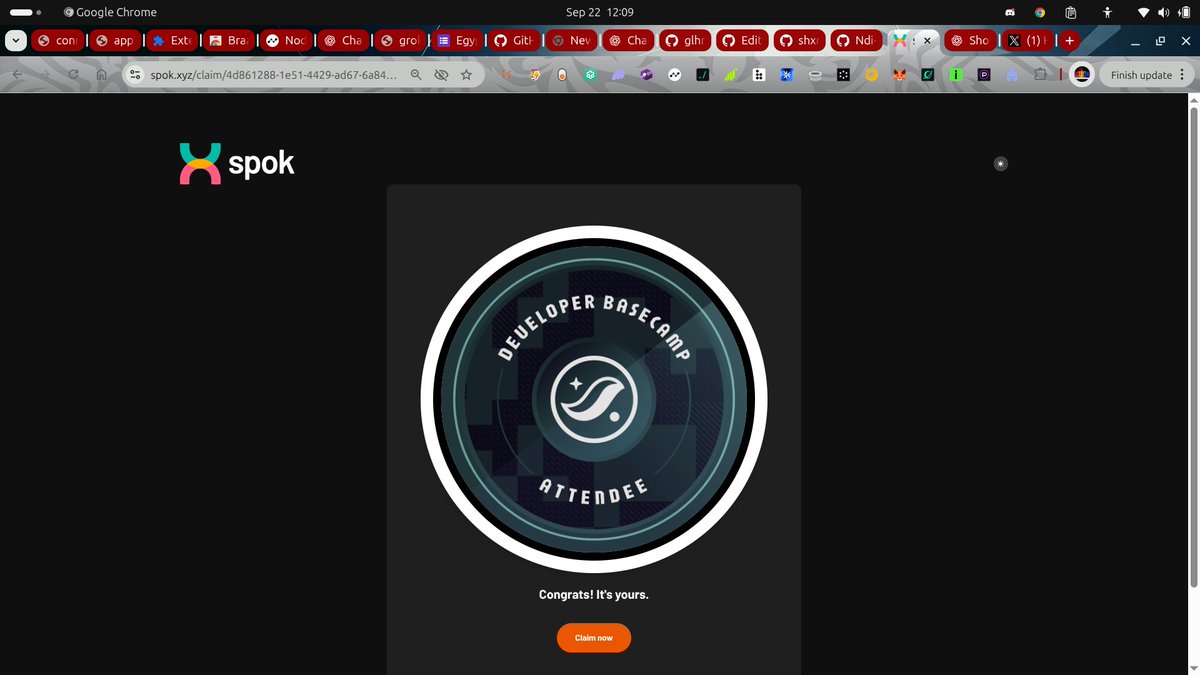Click the sparkle icon top-right of the page

(1000, 163)
